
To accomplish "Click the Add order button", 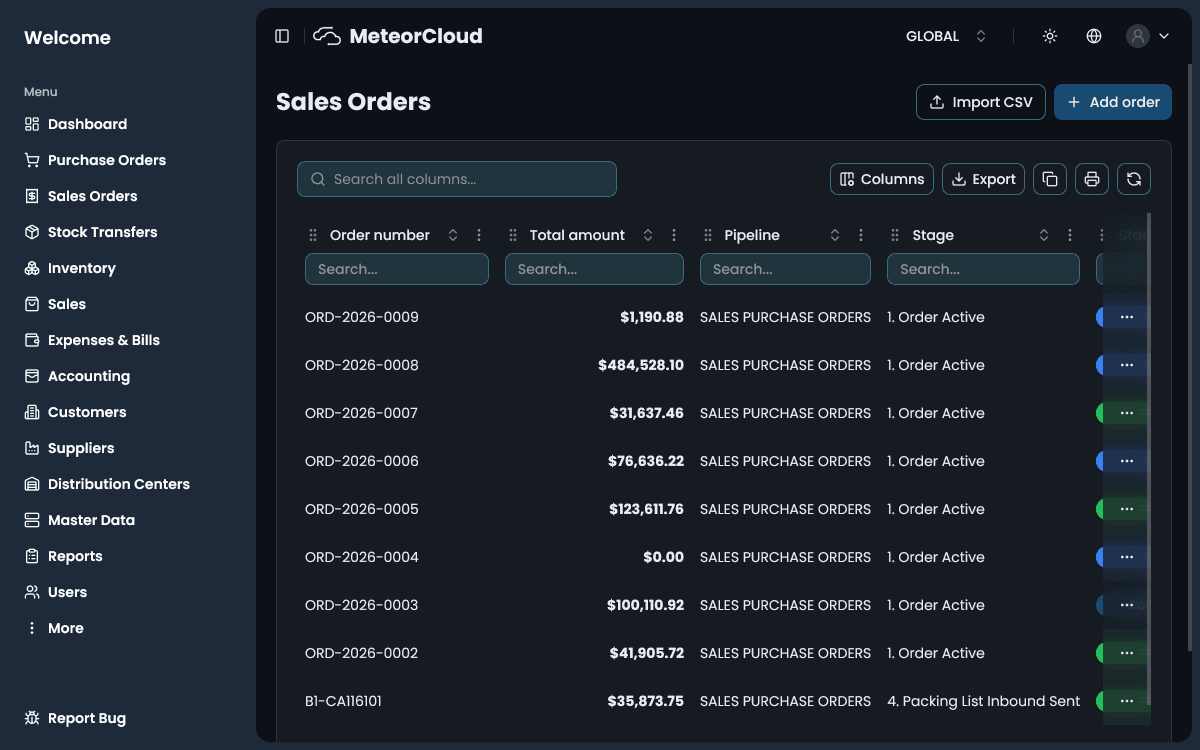I will (x=1112, y=101).
